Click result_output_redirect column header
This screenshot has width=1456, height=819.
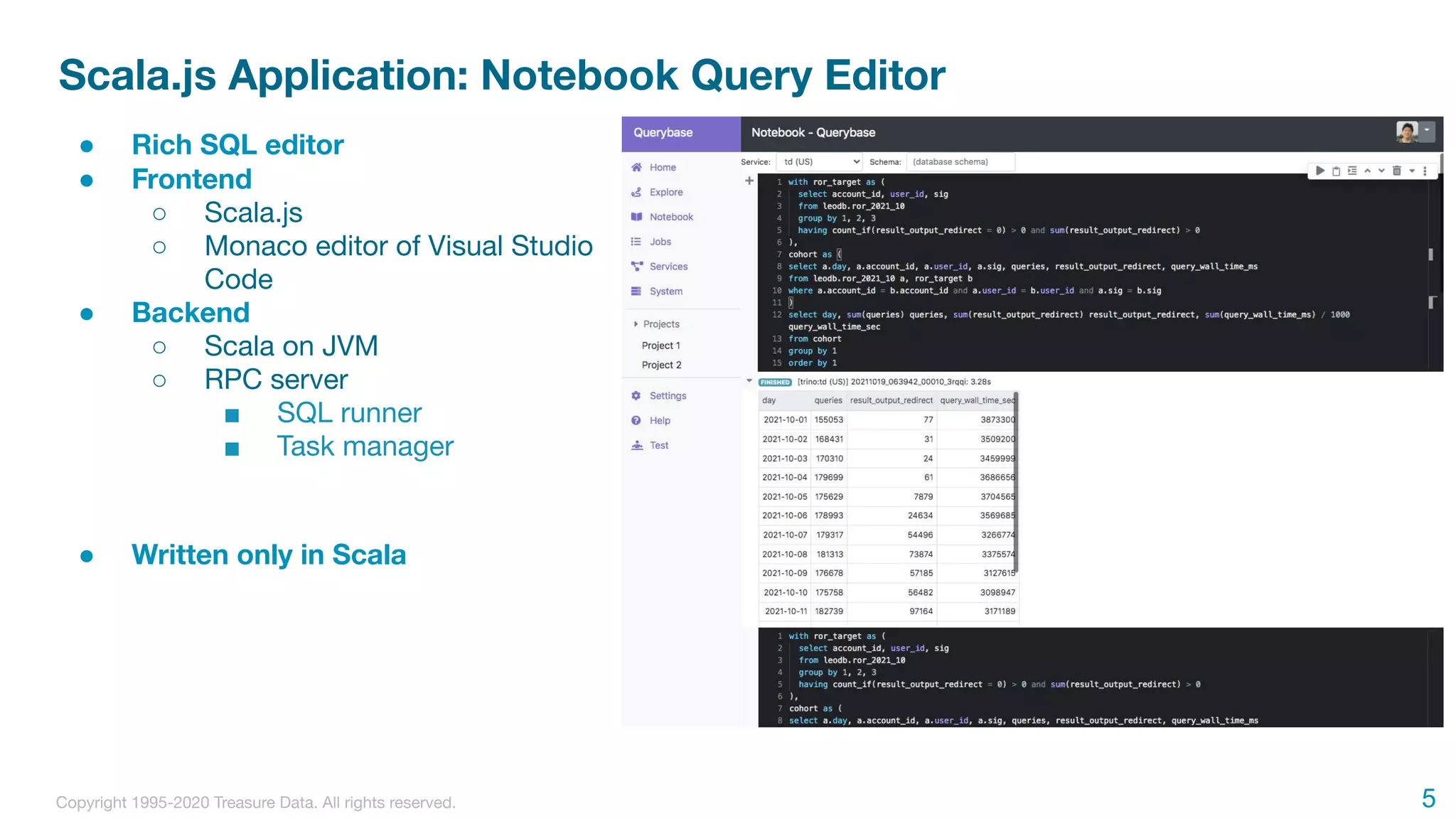click(892, 400)
